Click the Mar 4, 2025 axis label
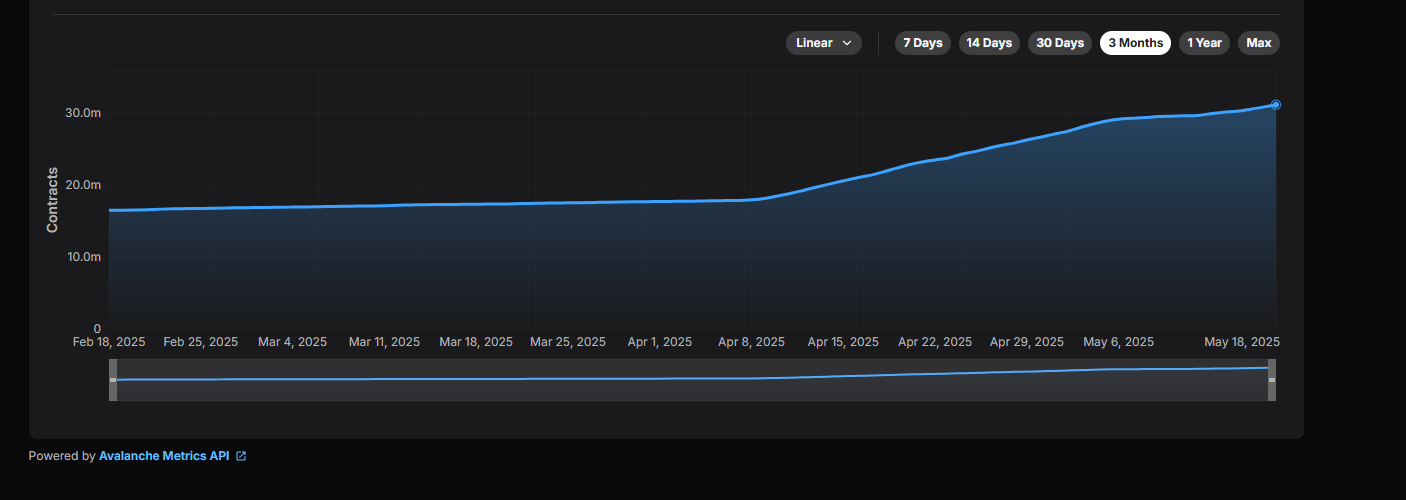 coord(292,342)
